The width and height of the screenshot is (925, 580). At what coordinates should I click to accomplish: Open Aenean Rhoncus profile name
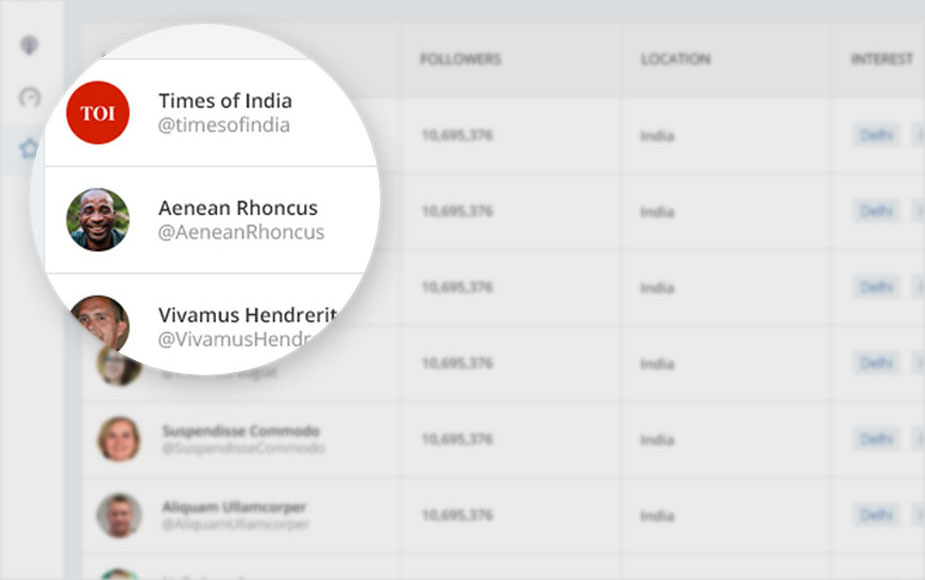238,208
